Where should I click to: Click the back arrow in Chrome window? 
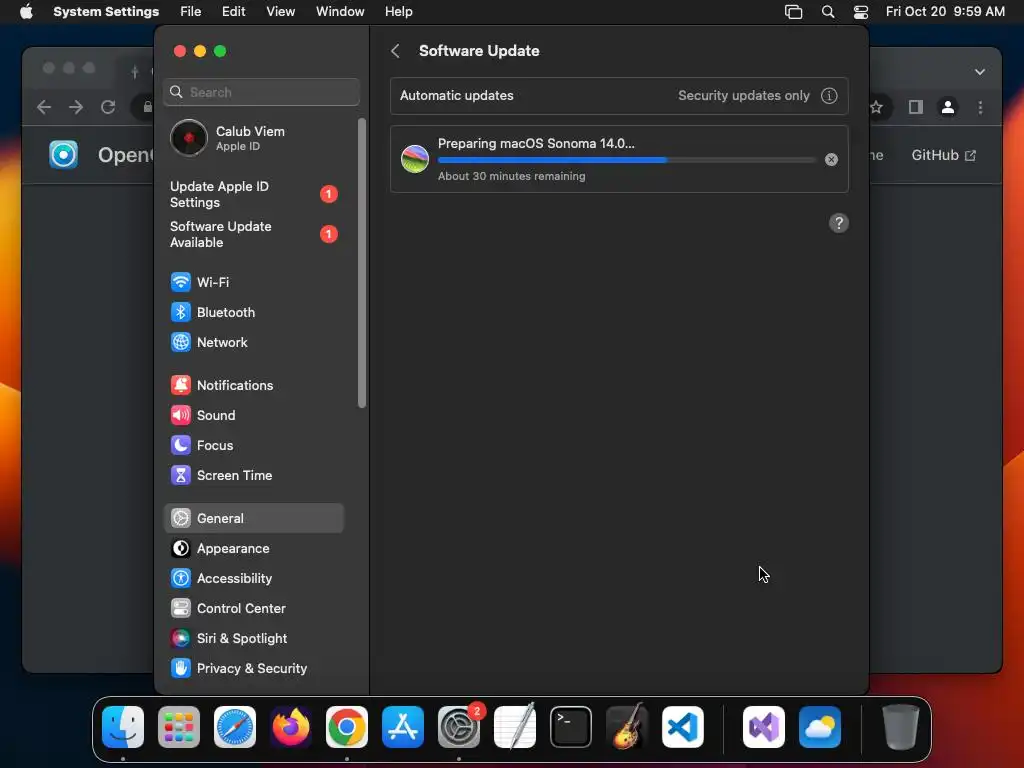(x=44, y=107)
